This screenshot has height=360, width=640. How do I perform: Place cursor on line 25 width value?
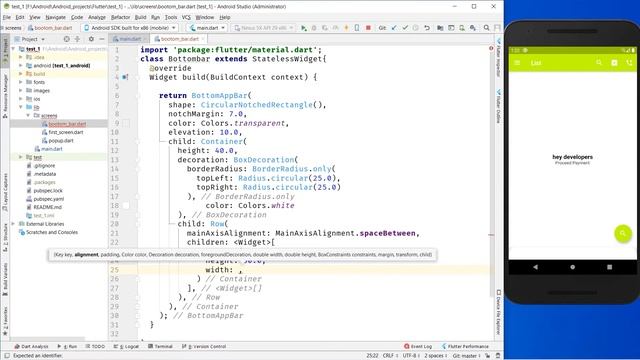coord(240,270)
